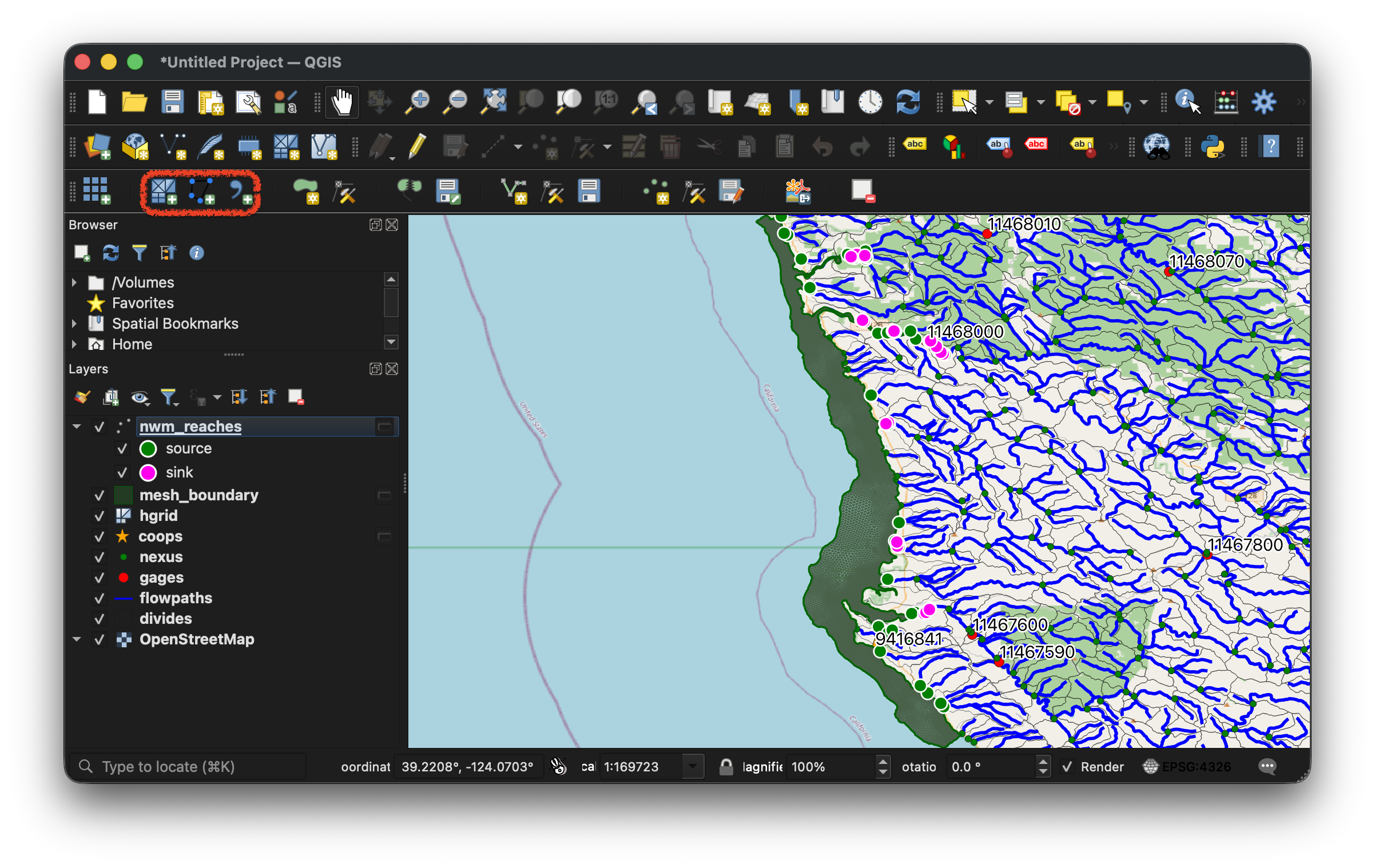Toggle editing with the yellow pencil icon
Image resolution: width=1375 pixels, height=868 pixels.
[x=418, y=147]
